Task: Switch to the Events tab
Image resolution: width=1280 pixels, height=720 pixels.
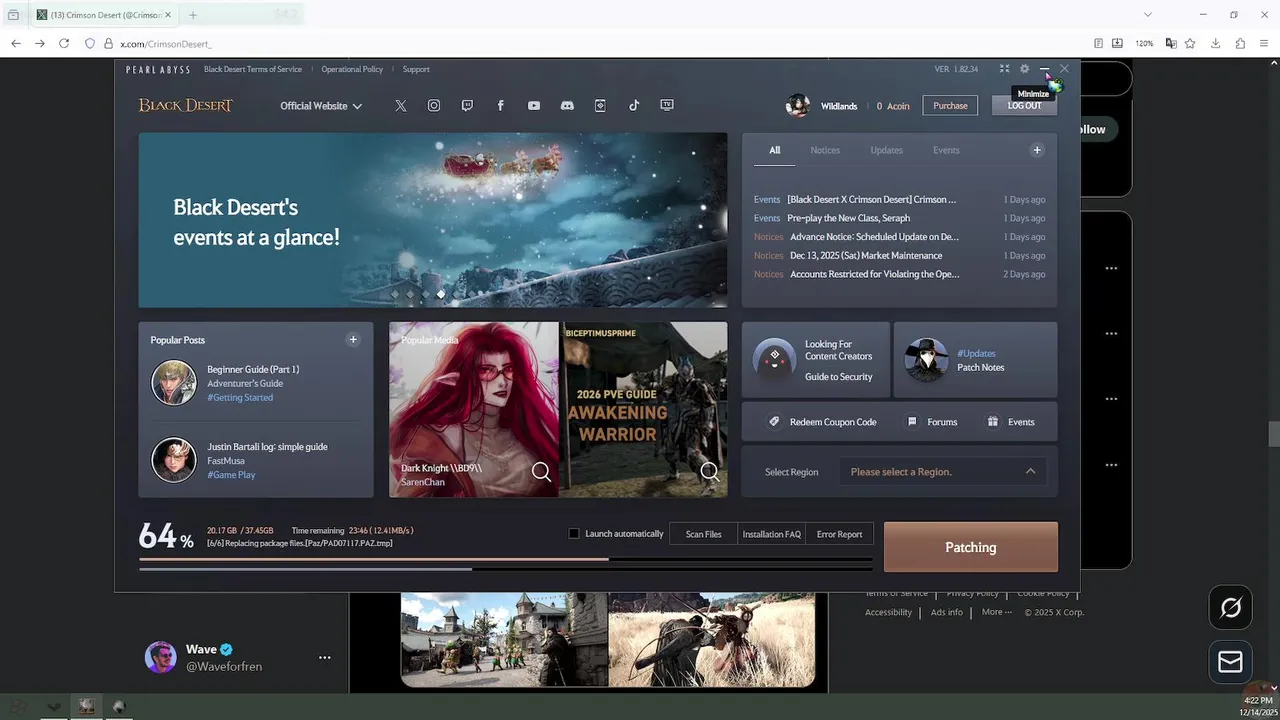Action: (946, 150)
